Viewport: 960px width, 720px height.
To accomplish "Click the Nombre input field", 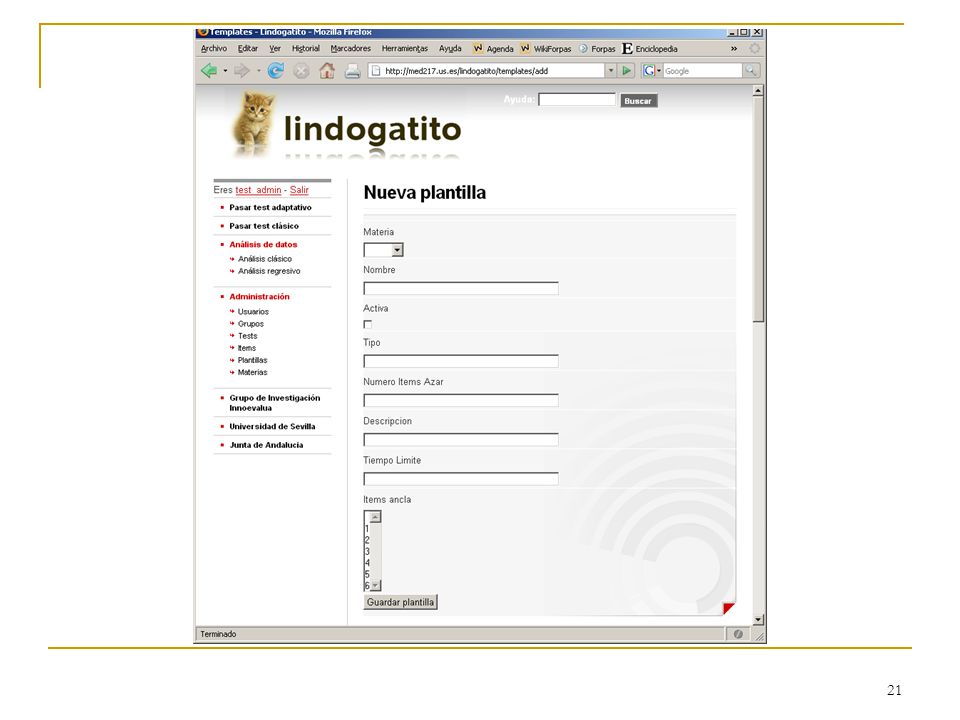I will point(461,288).
